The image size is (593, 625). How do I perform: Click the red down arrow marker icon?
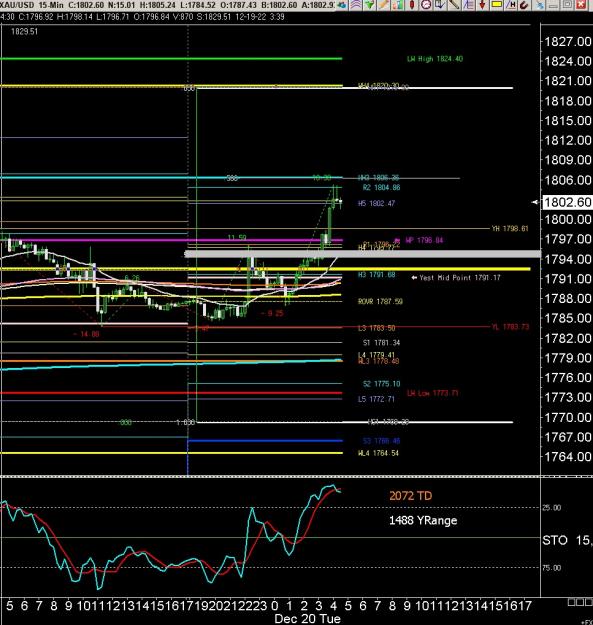(482, 5)
